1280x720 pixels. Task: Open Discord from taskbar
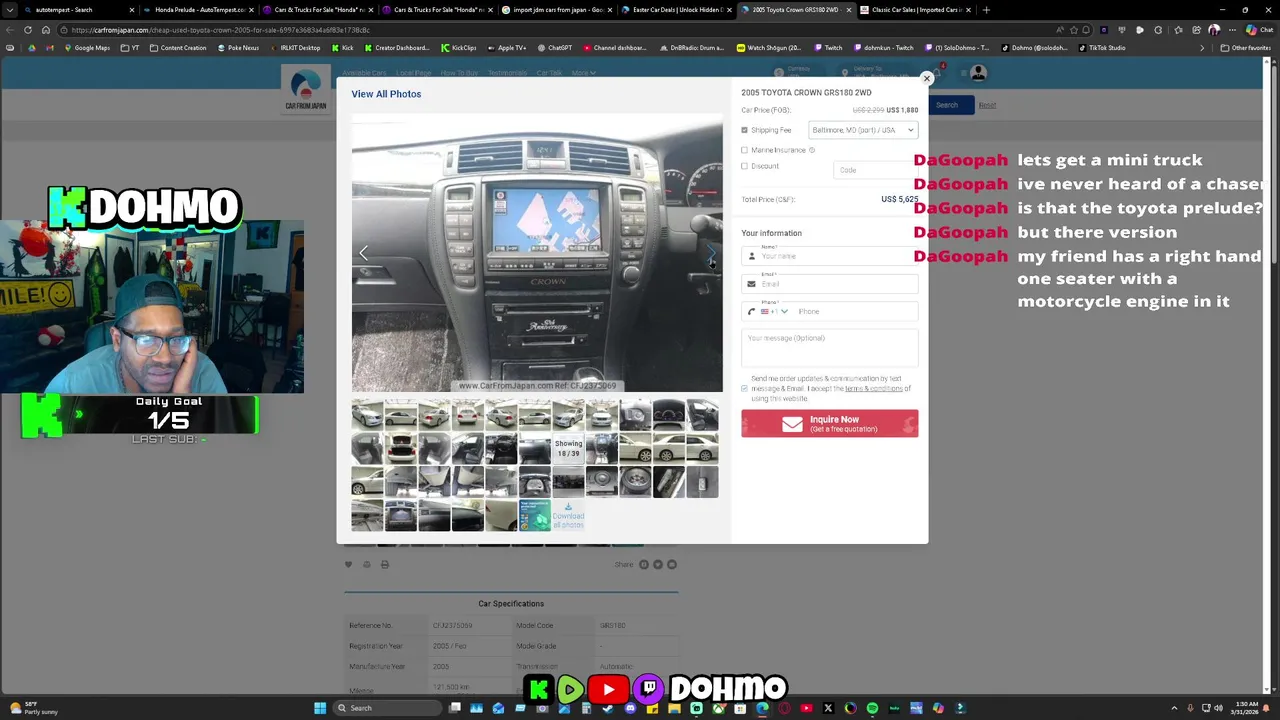(630, 708)
